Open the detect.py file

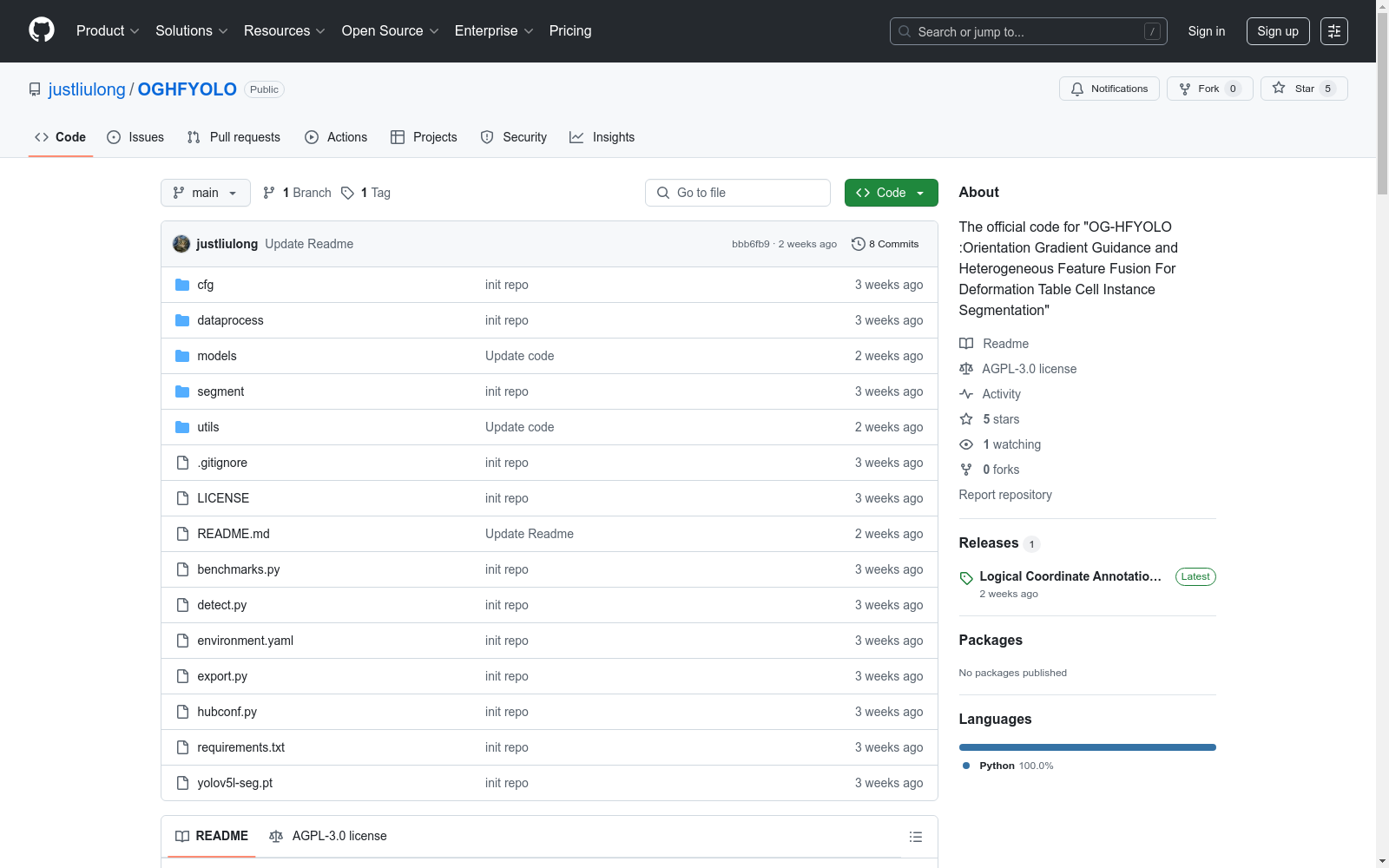[x=222, y=605]
